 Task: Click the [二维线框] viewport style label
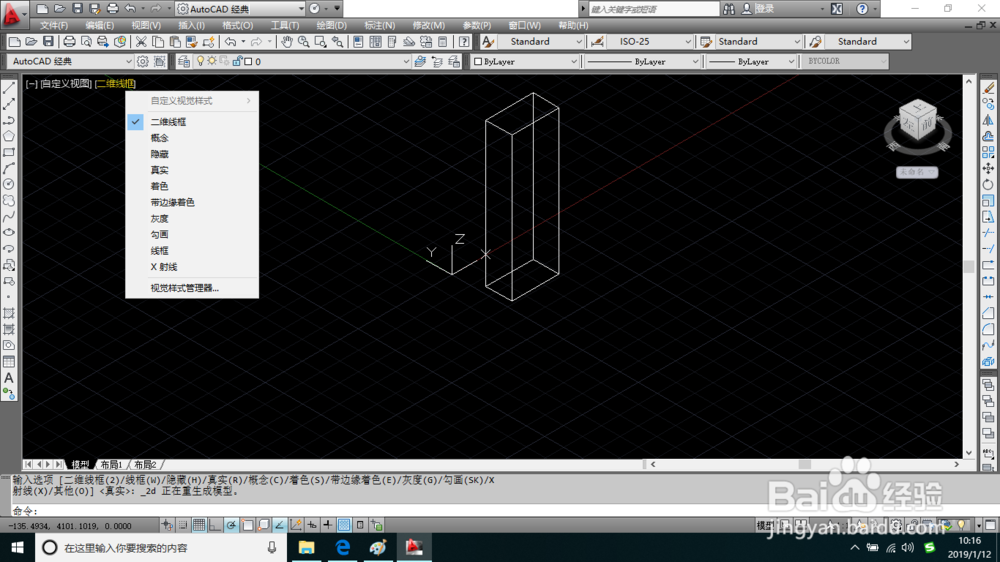click(x=115, y=84)
